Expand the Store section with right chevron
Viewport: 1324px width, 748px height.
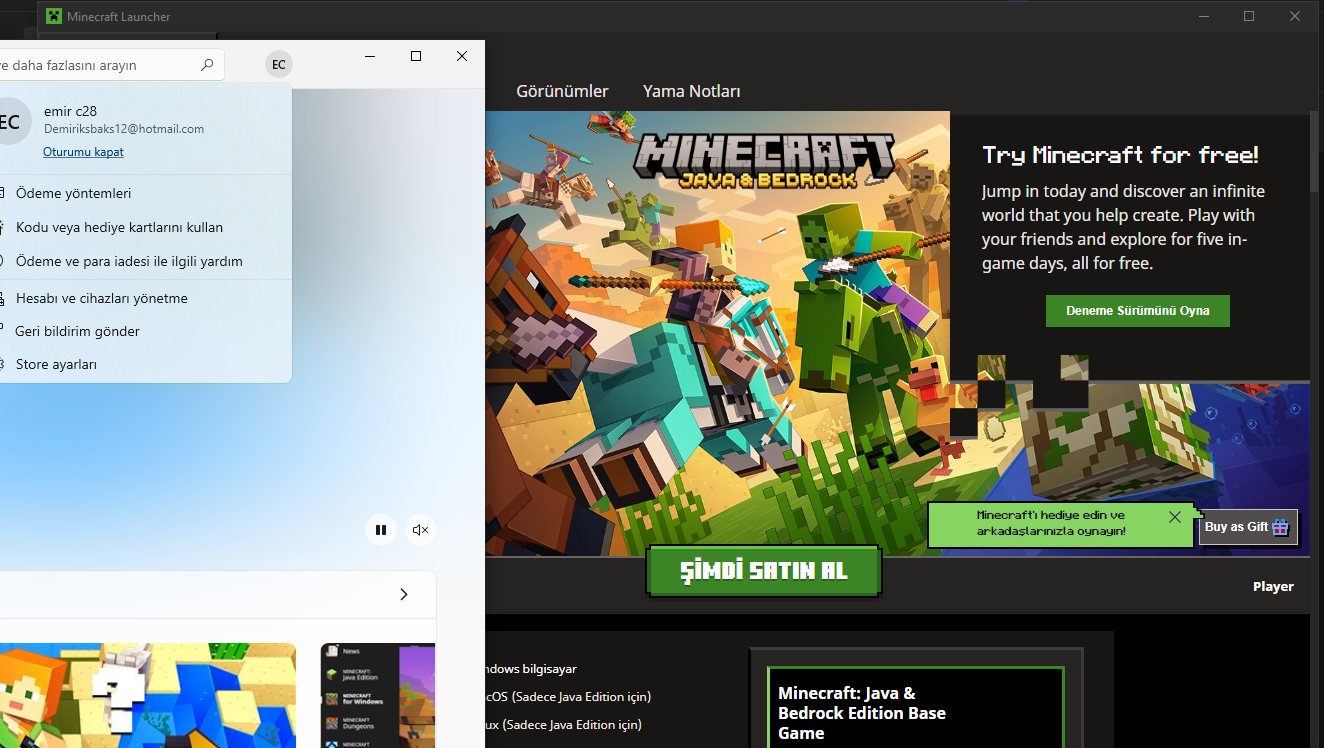404,594
